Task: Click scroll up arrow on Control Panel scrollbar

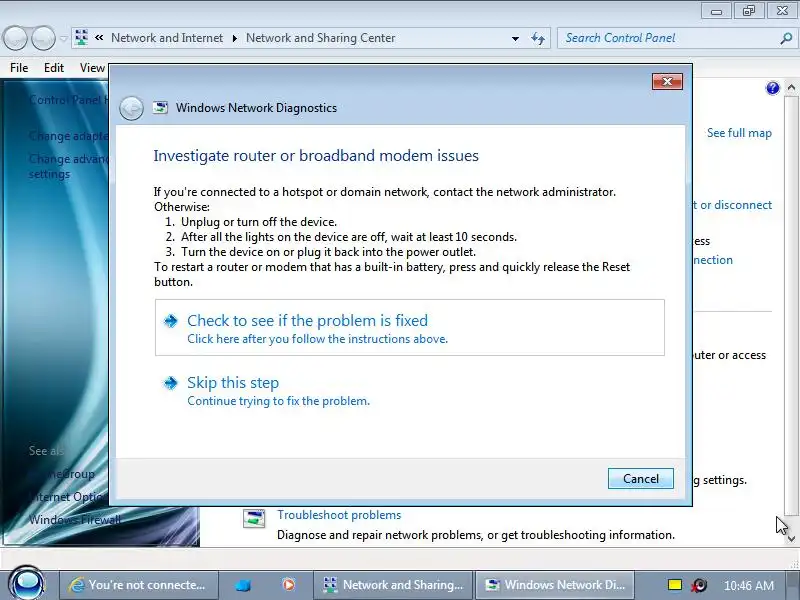Action: (x=791, y=88)
